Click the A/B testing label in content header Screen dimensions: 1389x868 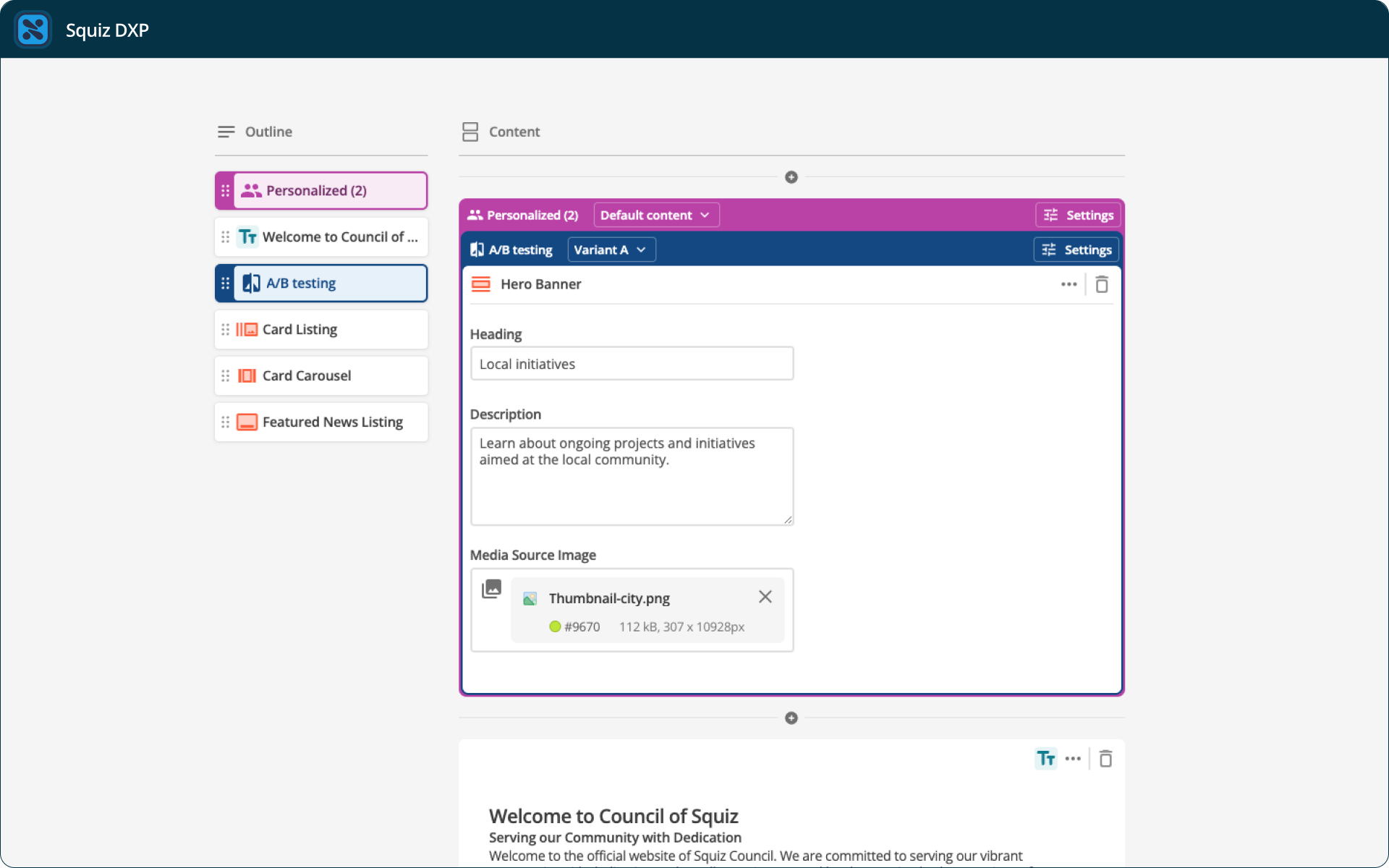point(520,250)
